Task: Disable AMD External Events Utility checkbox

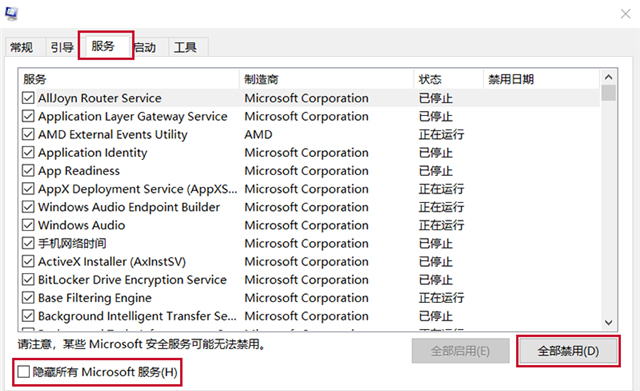Action: point(28,134)
